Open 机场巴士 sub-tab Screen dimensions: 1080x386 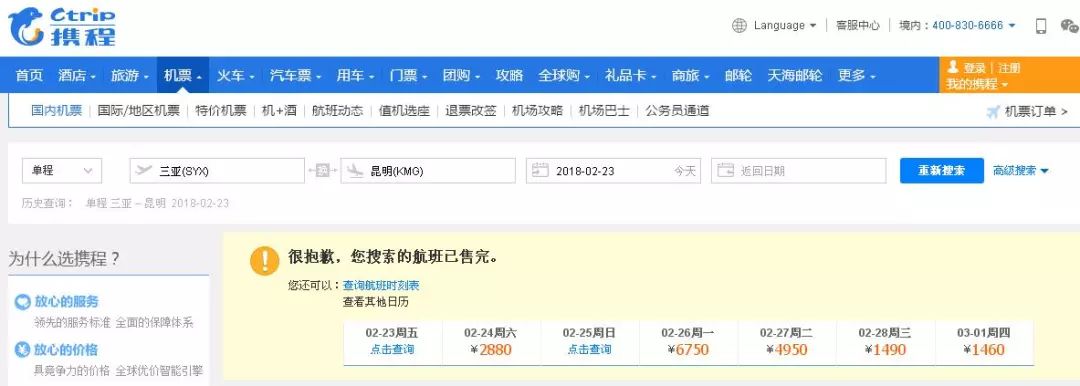(604, 110)
